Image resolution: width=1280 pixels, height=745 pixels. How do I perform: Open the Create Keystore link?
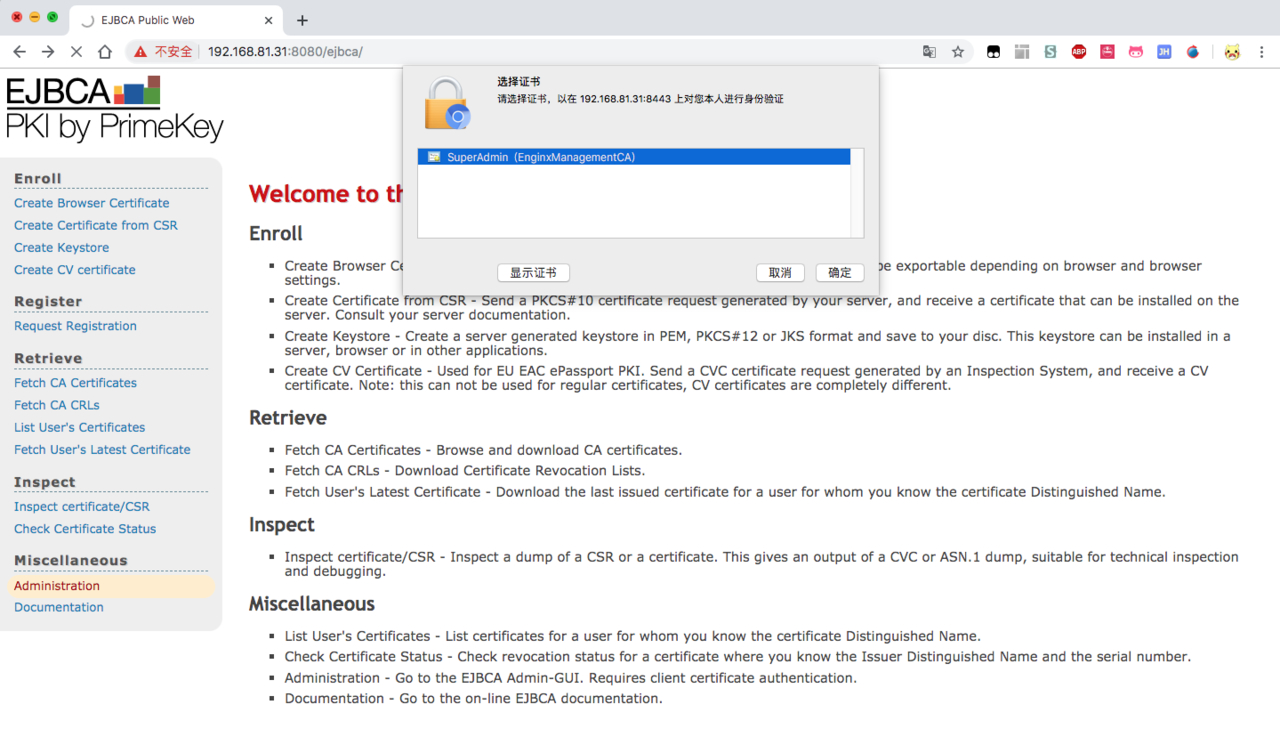pyautogui.click(x=62, y=248)
